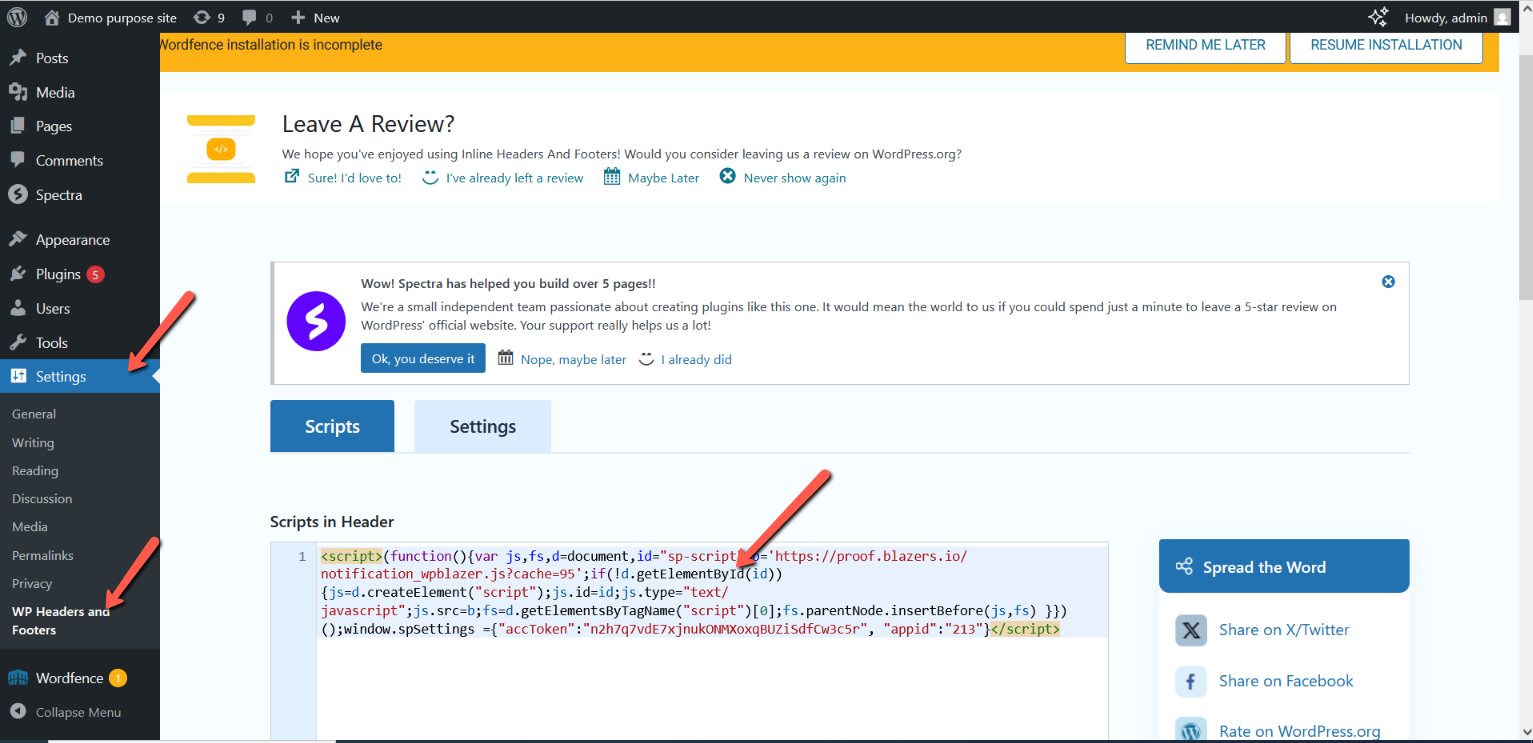Switch to the Scripts tab
The height and width of the screenshot is (743, 1533).
(x=332, y=426)
